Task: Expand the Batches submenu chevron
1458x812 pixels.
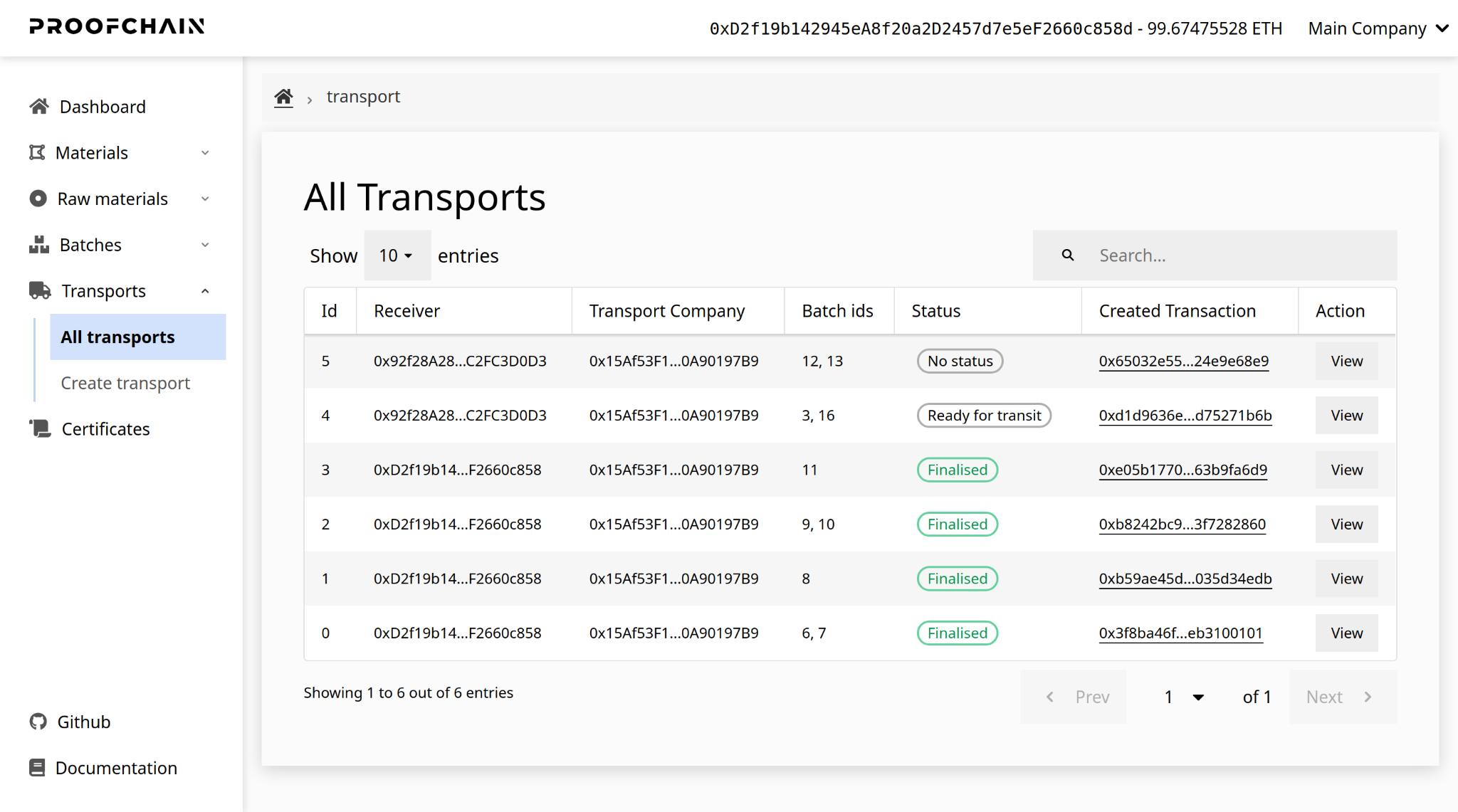Action: tap(205, 245)
